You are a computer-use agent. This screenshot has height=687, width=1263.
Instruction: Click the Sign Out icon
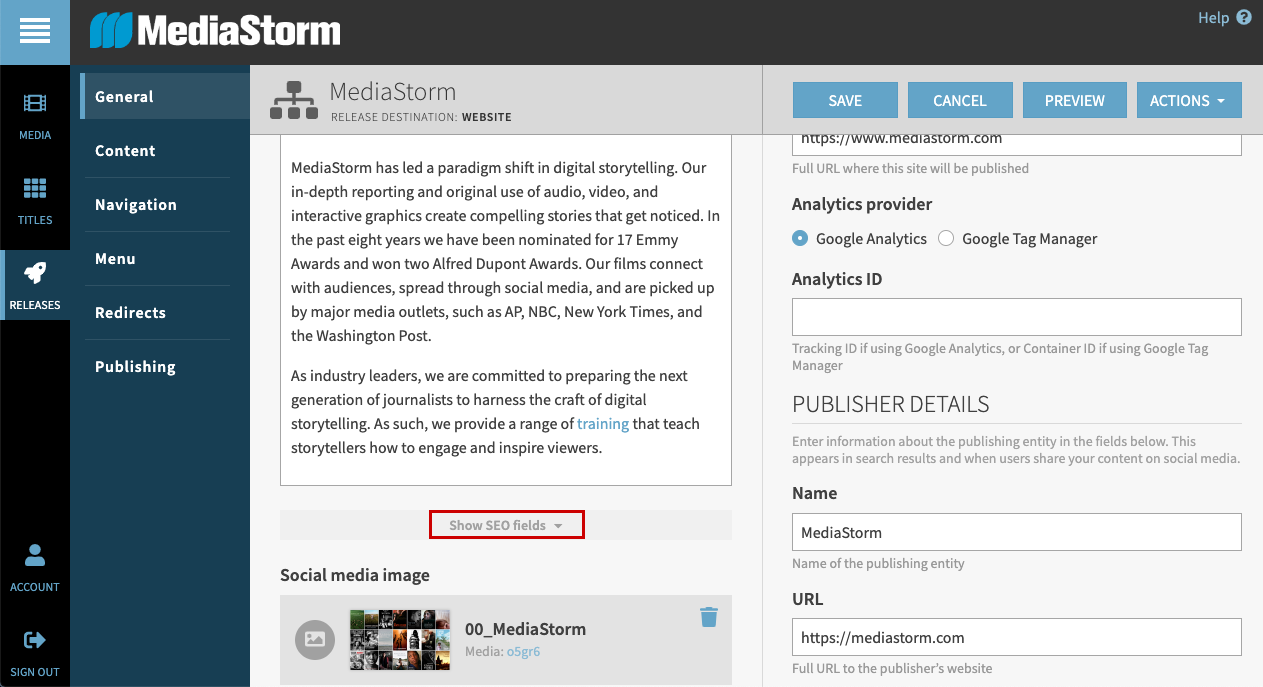tap(35, 641)
